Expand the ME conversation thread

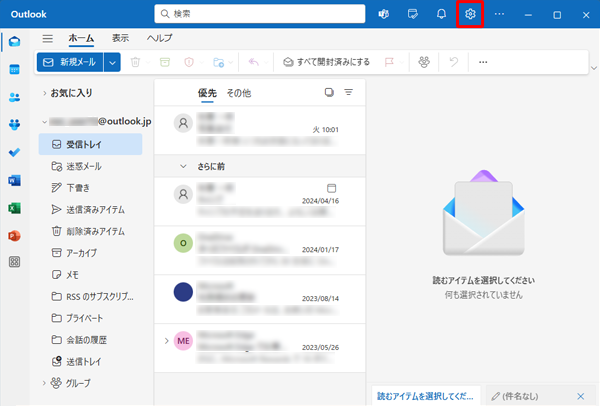click(x=166, y=341)
